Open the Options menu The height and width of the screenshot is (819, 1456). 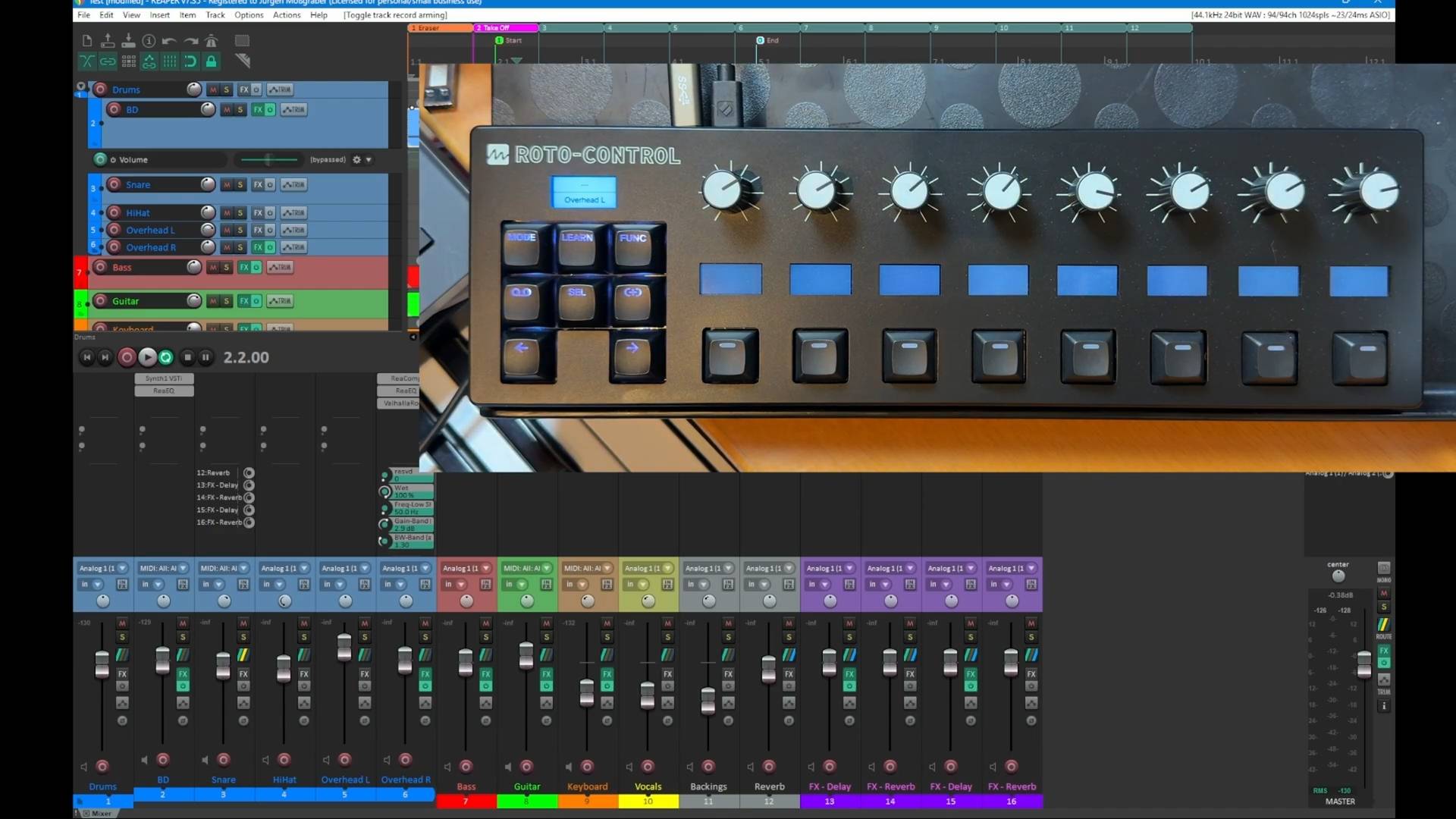point(249,15)
